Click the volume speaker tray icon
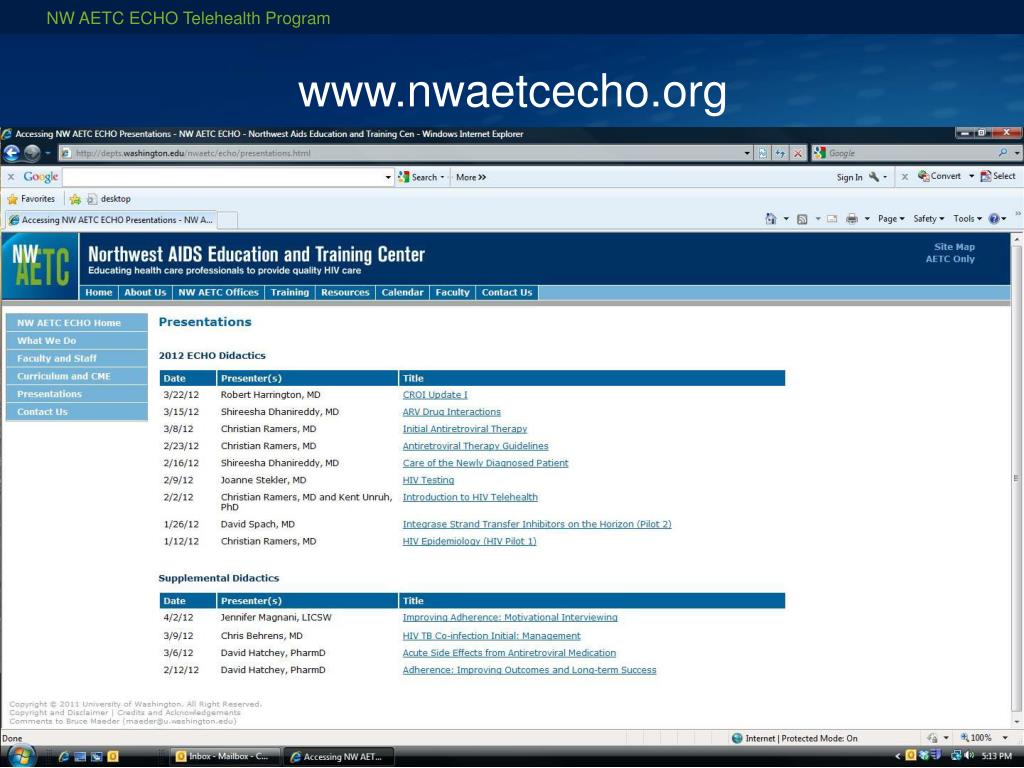 969,756
